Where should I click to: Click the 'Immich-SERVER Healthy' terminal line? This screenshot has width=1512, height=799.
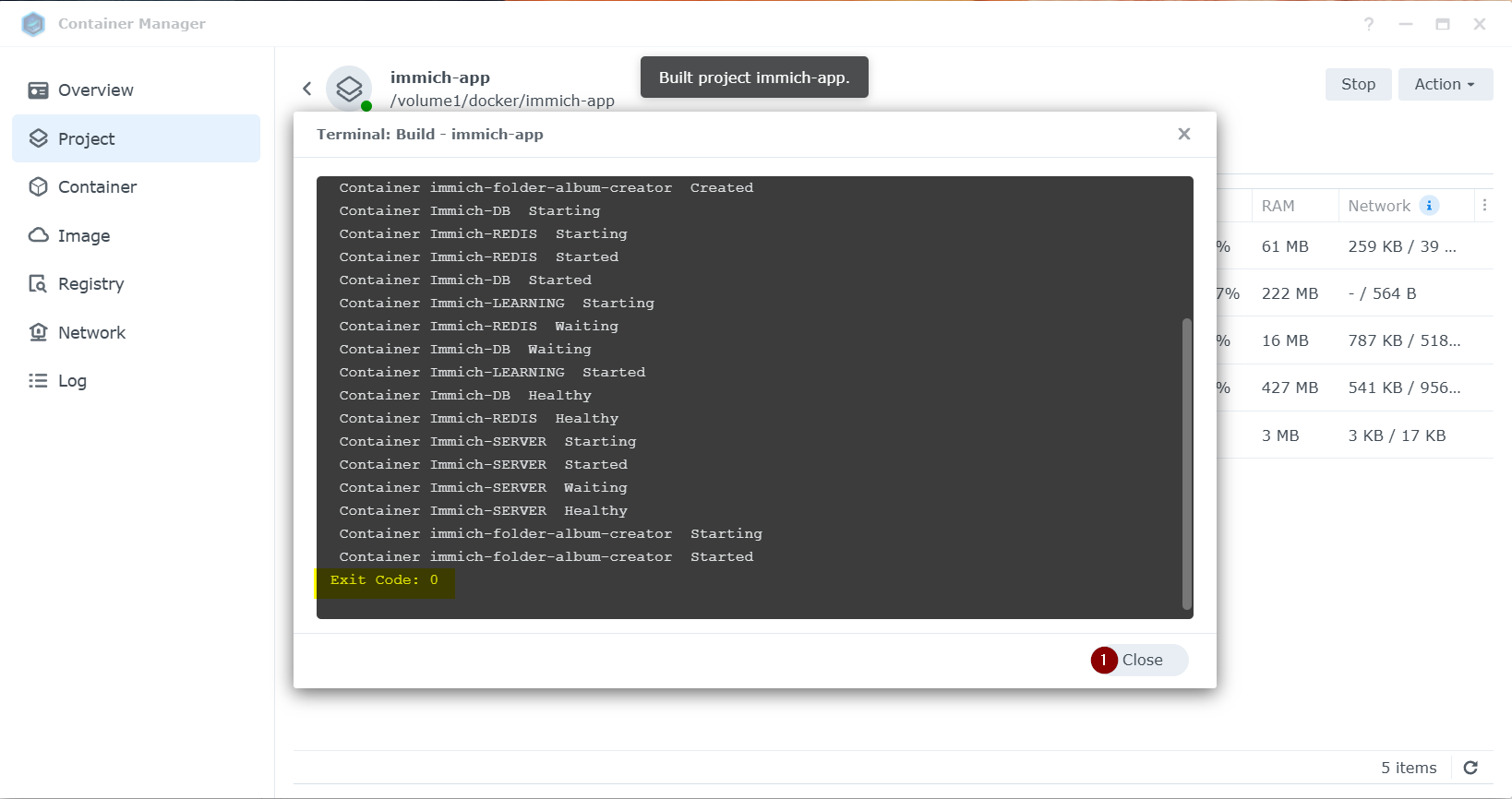tap(483, 511)
